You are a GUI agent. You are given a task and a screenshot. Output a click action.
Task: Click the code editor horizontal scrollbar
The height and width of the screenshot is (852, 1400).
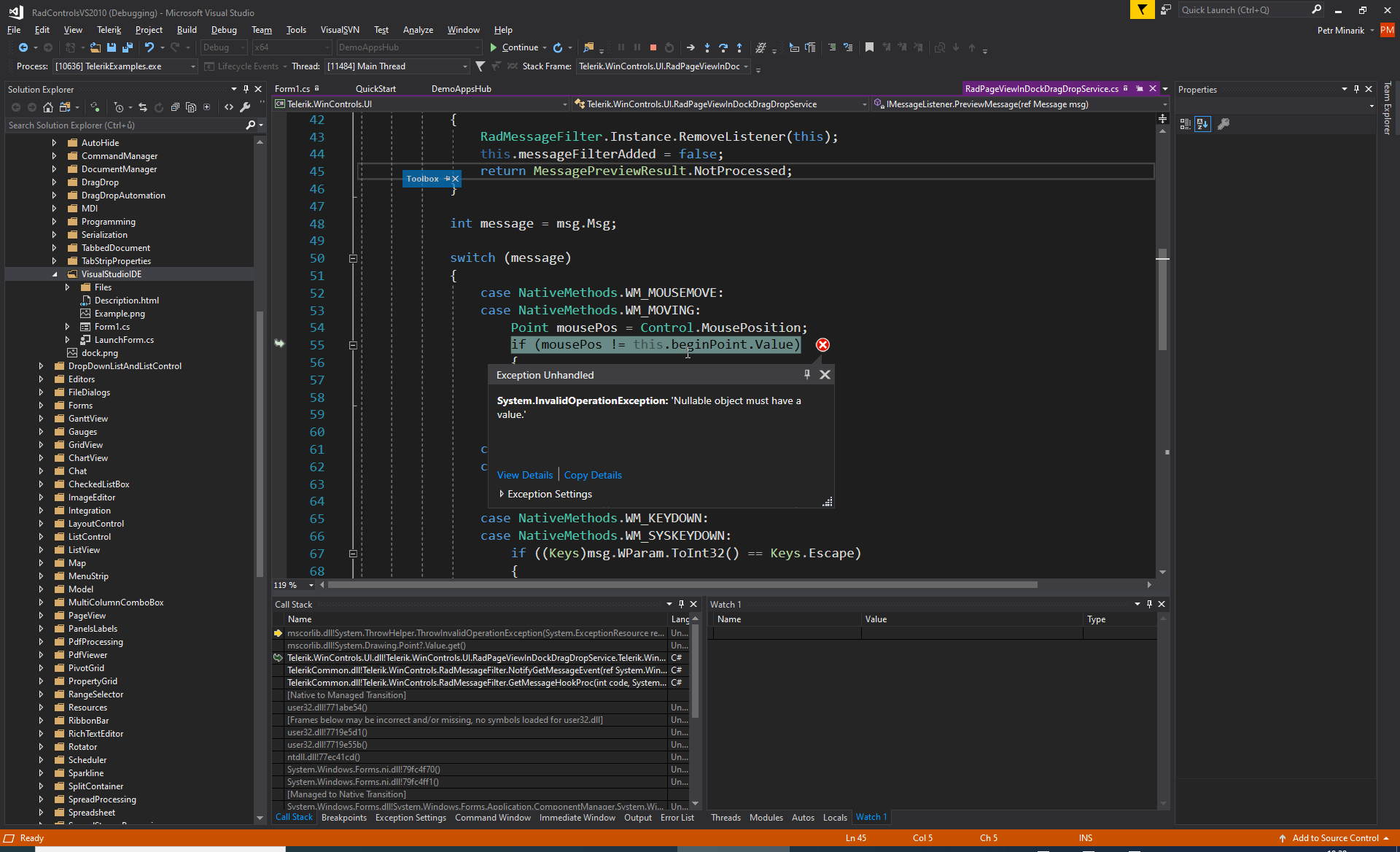682,585
